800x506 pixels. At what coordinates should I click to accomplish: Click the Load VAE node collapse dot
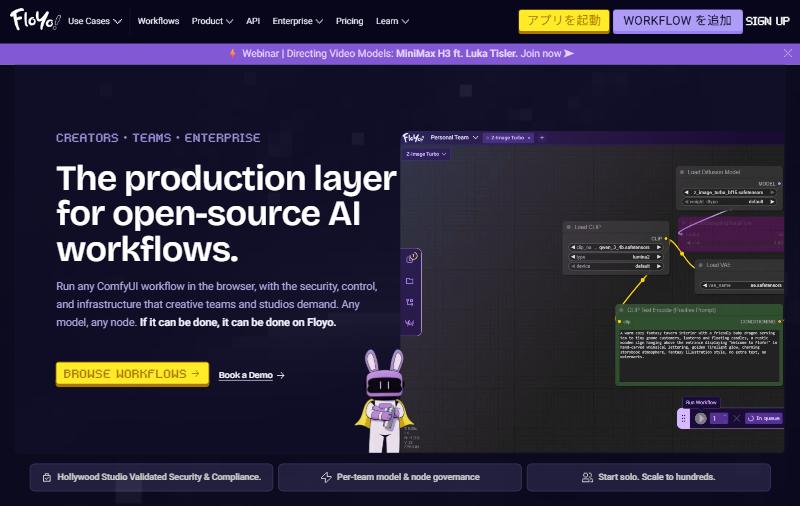(701, 265)
